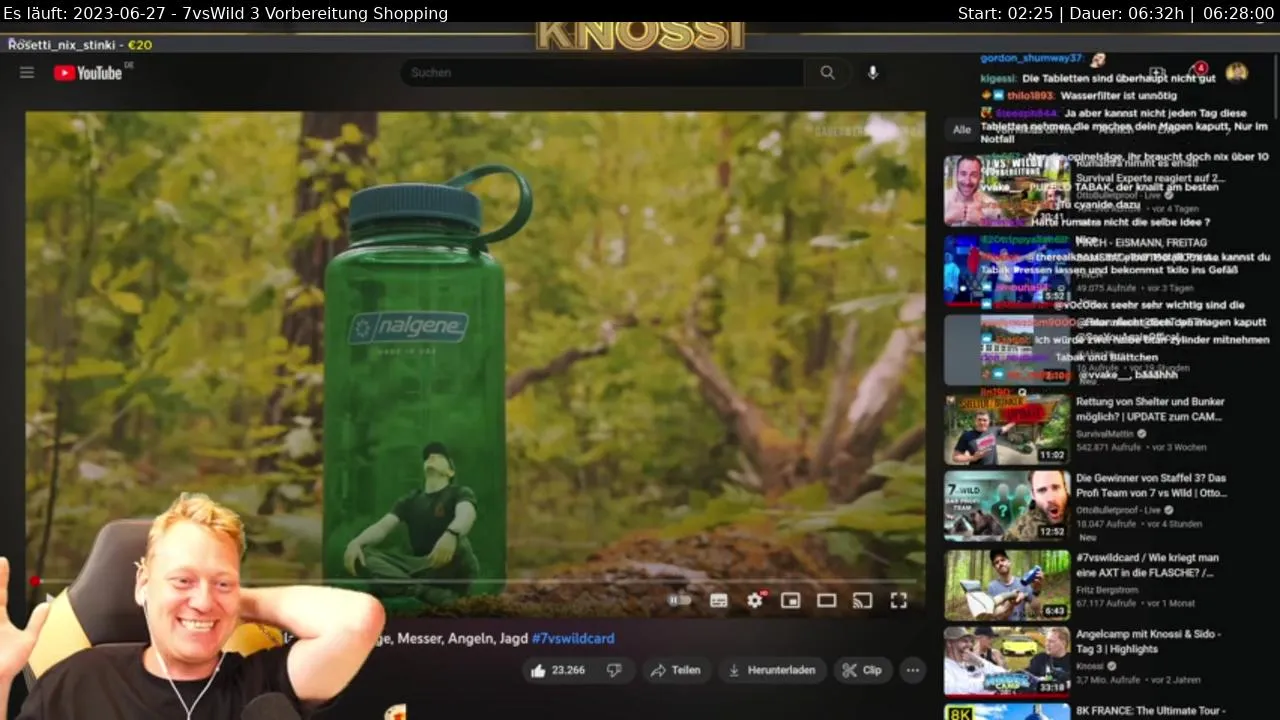
Task: Create a clip with Clip button
Action: (862, 670)
